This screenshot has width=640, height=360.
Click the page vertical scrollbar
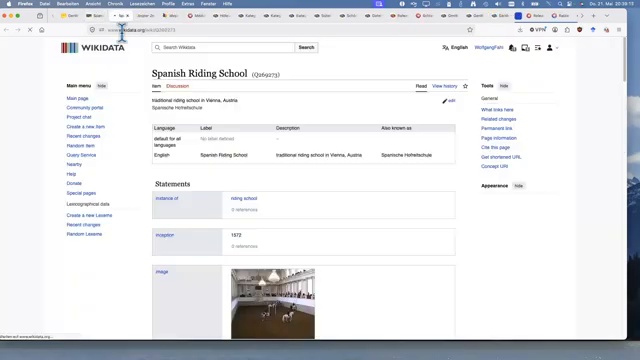[624, 59]
